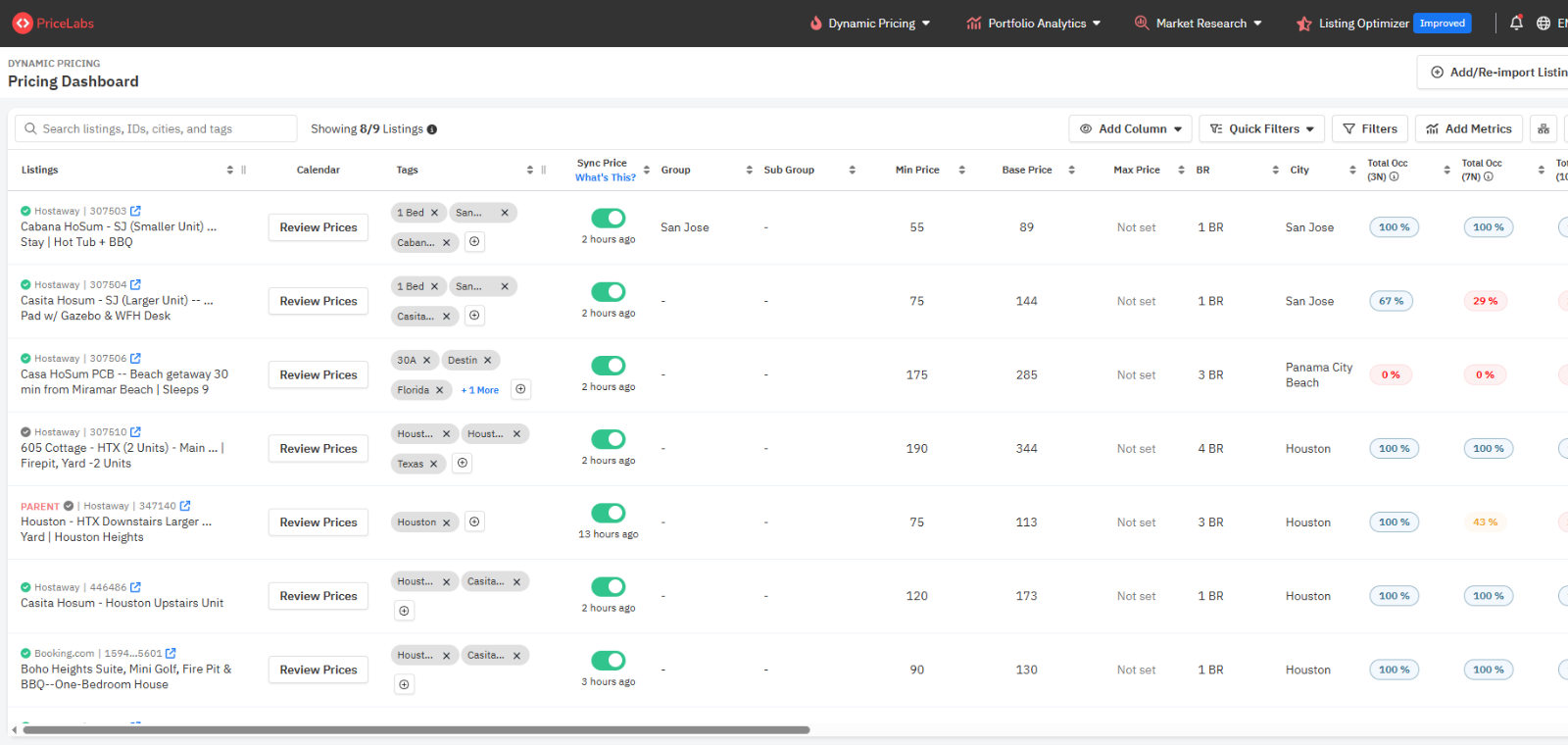Toggle sync price for Casita Hosum SJ listing
The image size is (1568, 745).
pos(609,291)
